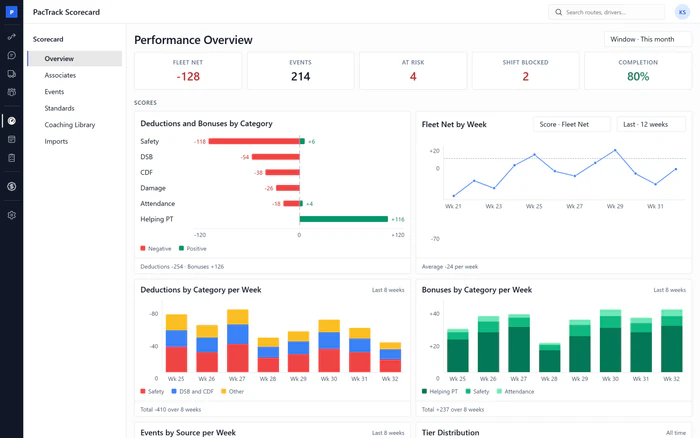Open Coaching Library in the sidebar
Viewport: 700px width, 438px height.
click(70, 125)
